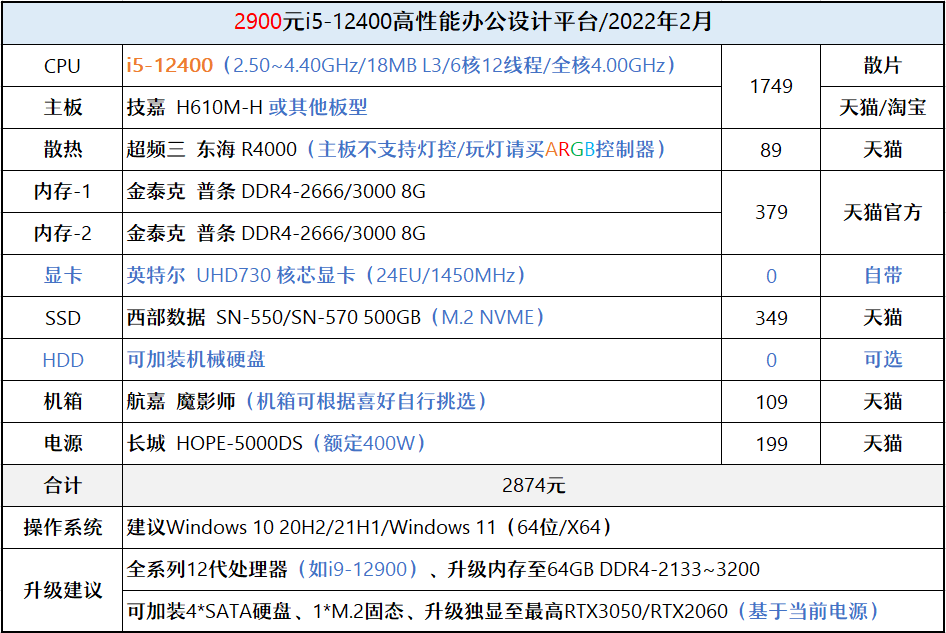Click the '建议Windows 10 20H2/21H1/Windows 11' cell
This screenshot has width=946, height=633.
(533, 527)
